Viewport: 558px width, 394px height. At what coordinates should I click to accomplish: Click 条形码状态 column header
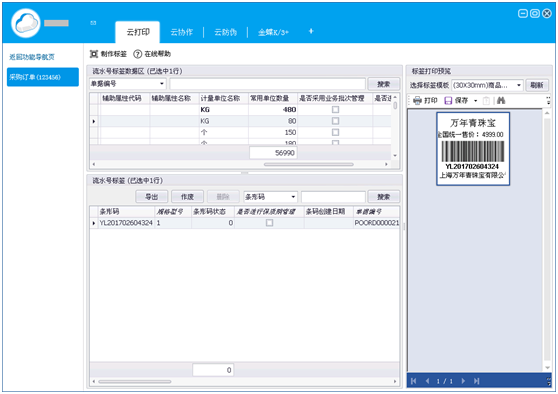213,212
